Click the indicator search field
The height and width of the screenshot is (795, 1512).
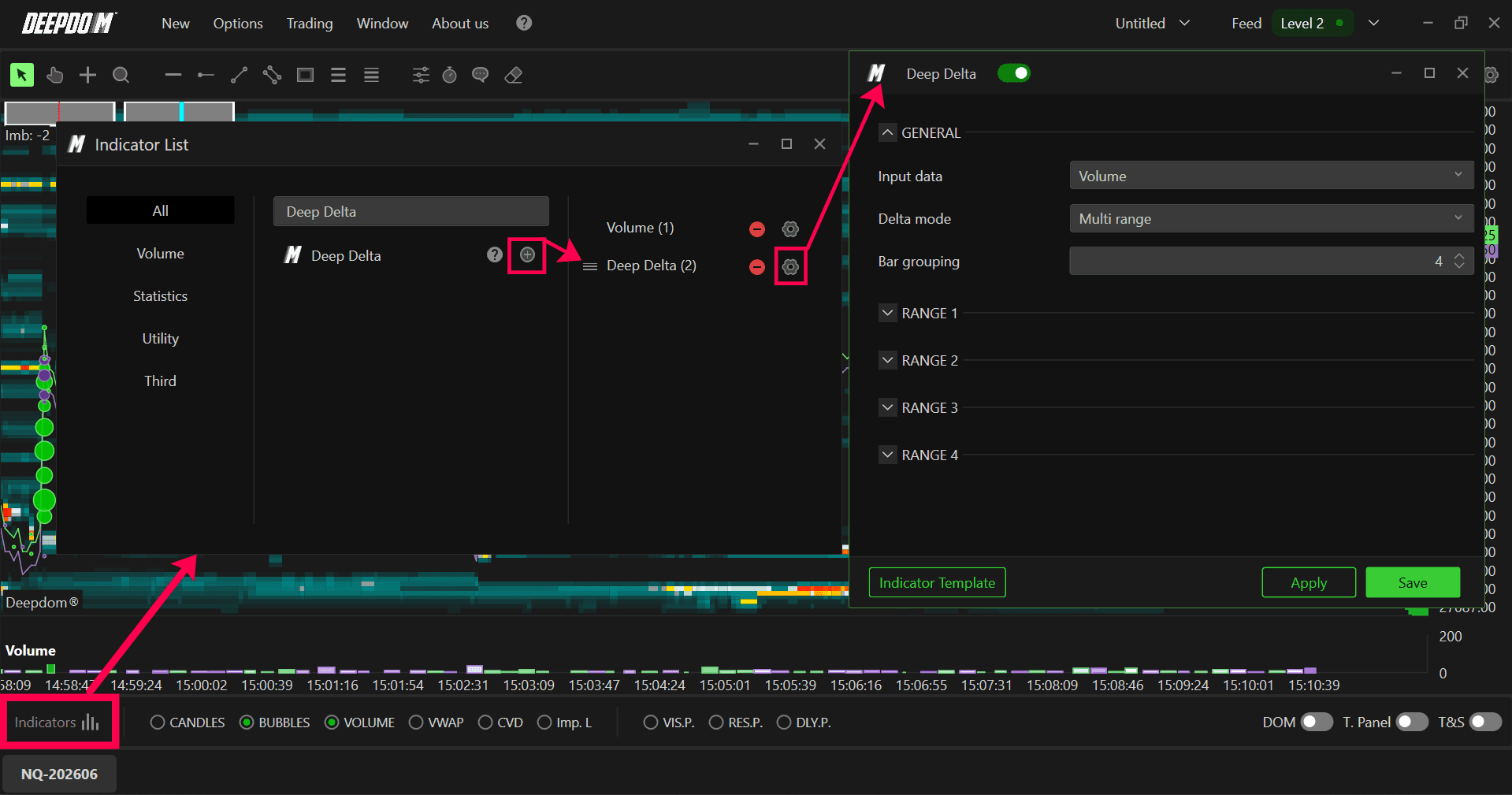(x=411, y=211)
